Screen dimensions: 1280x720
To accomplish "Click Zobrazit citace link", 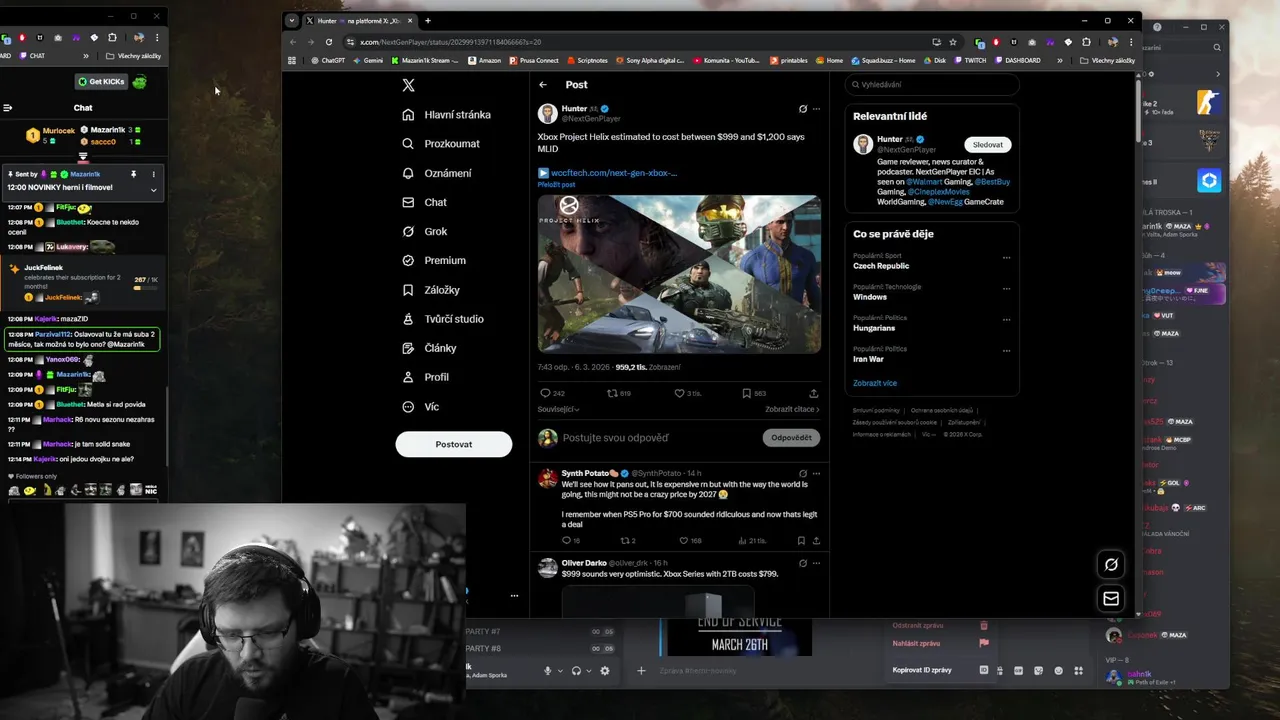I will [x=792, y=409].
